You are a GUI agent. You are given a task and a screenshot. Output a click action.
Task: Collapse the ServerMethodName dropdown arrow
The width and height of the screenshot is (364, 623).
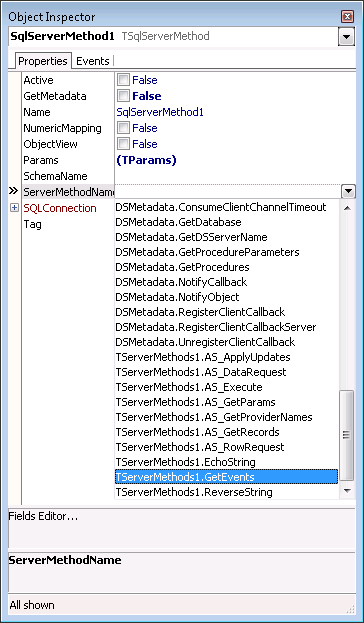(x=348, y=192)
